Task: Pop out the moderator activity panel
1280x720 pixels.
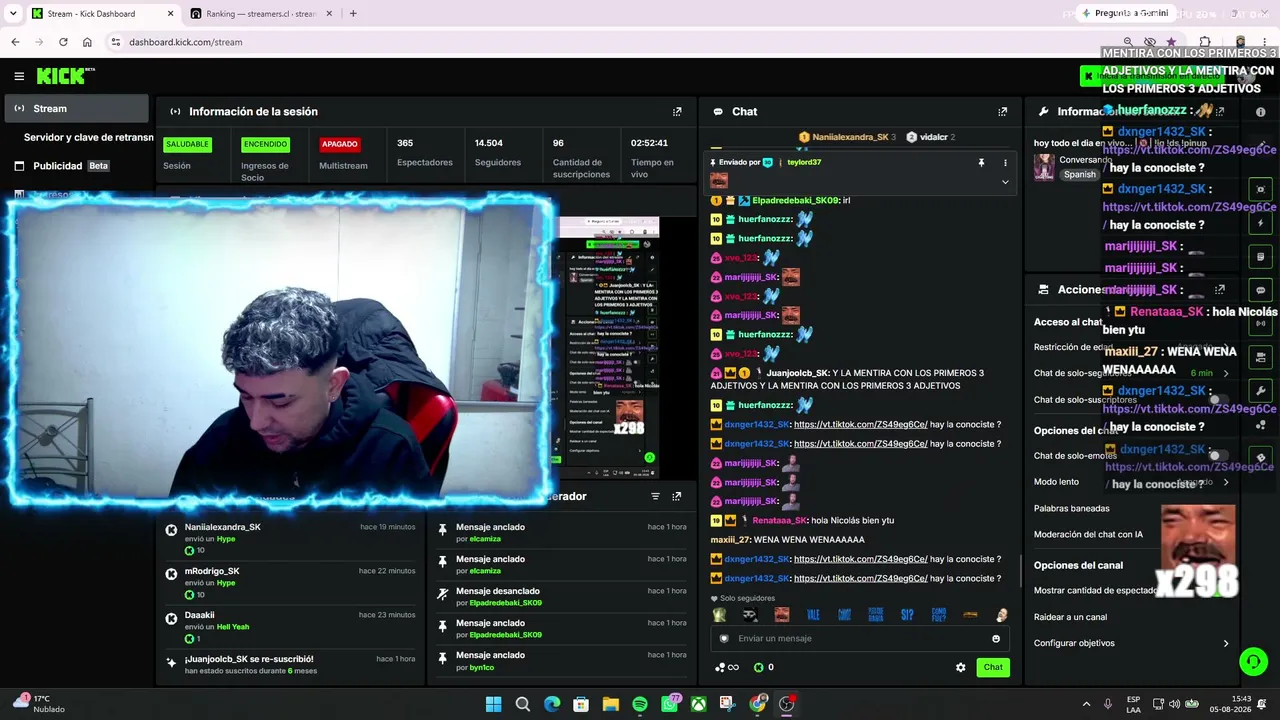Action: coord(677,496)
